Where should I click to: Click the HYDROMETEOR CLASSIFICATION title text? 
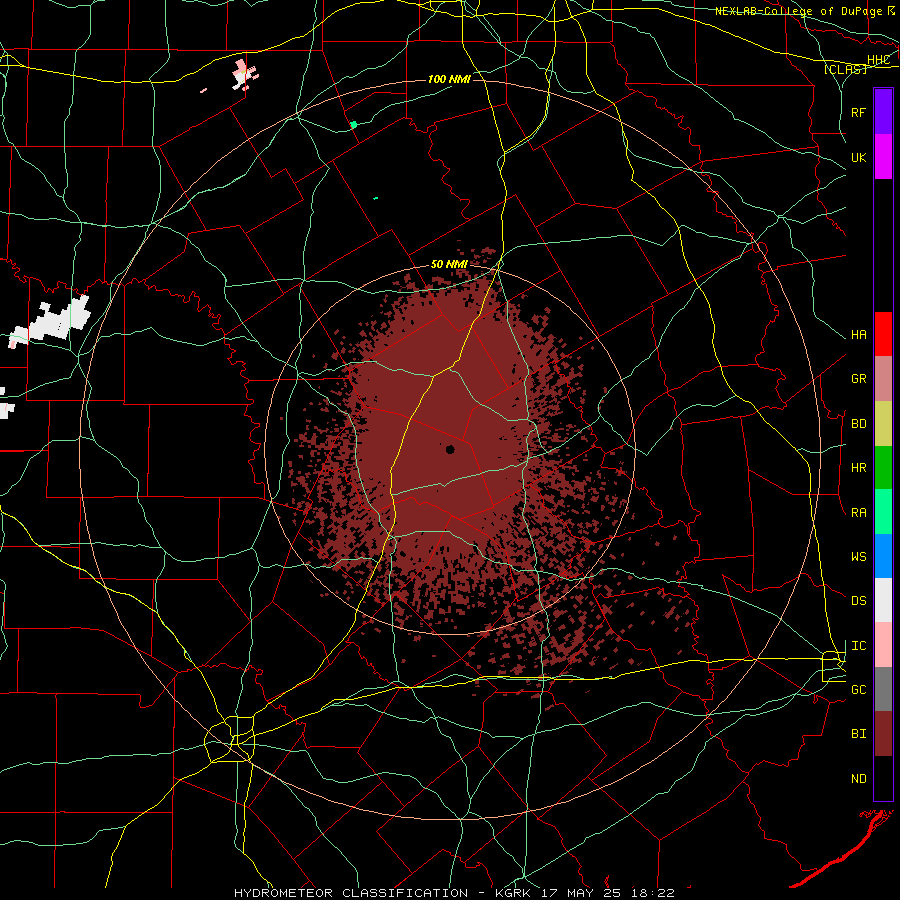coord(351,893)
